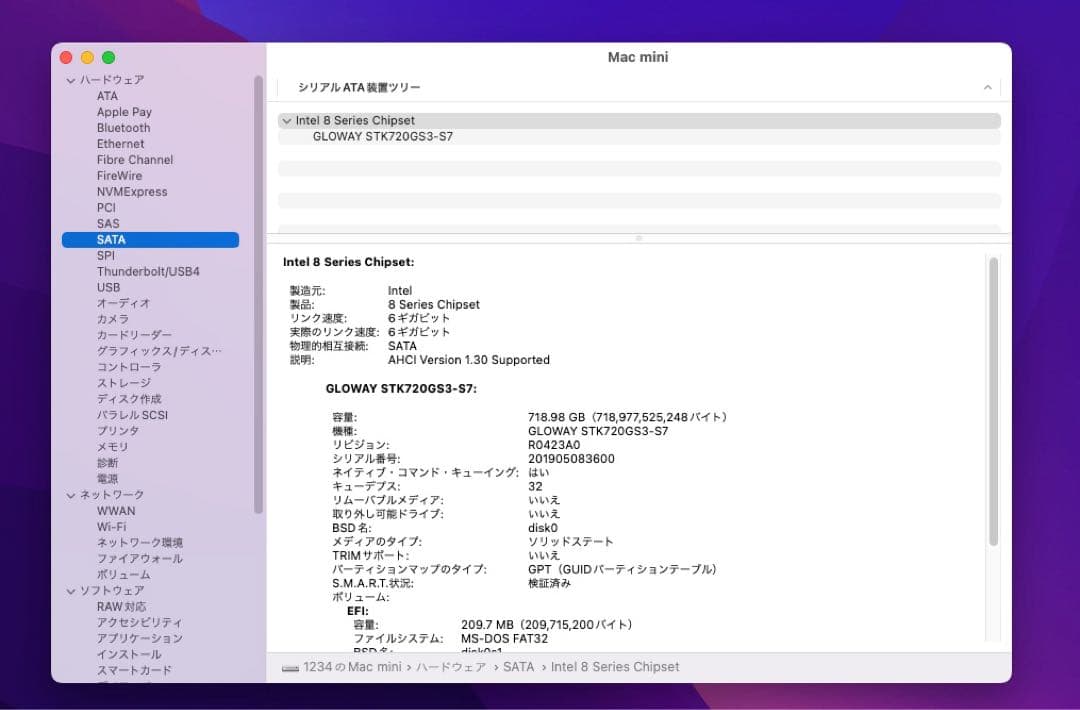1080x710 pixels.
Task: Select Wi-Fi under ネットワーク
Action: click(x=112, y=527)
